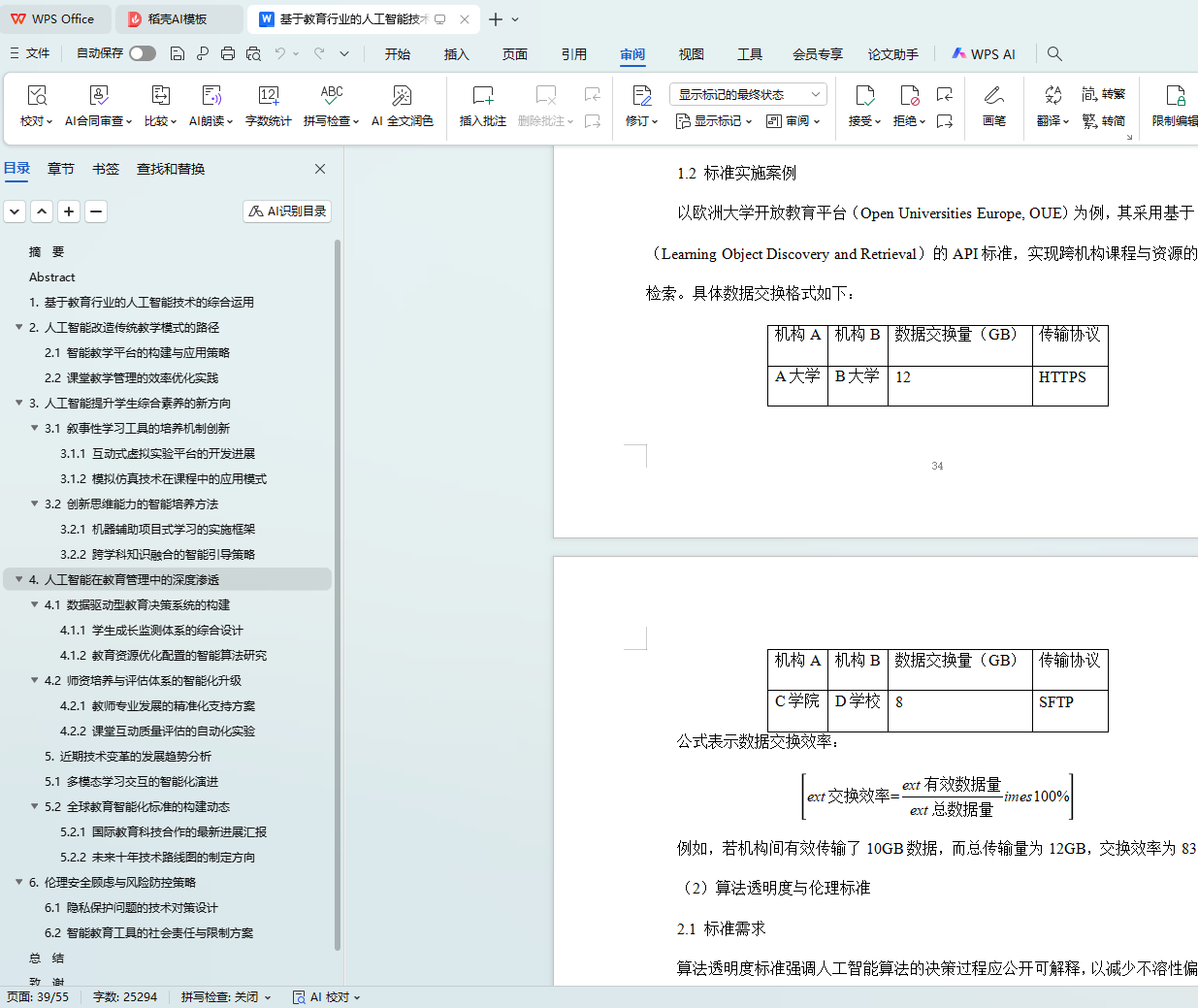The height and width of the screenshot is (1008, 1198).
Task: Open the search magnifier icon
Action: (1054, 54)
